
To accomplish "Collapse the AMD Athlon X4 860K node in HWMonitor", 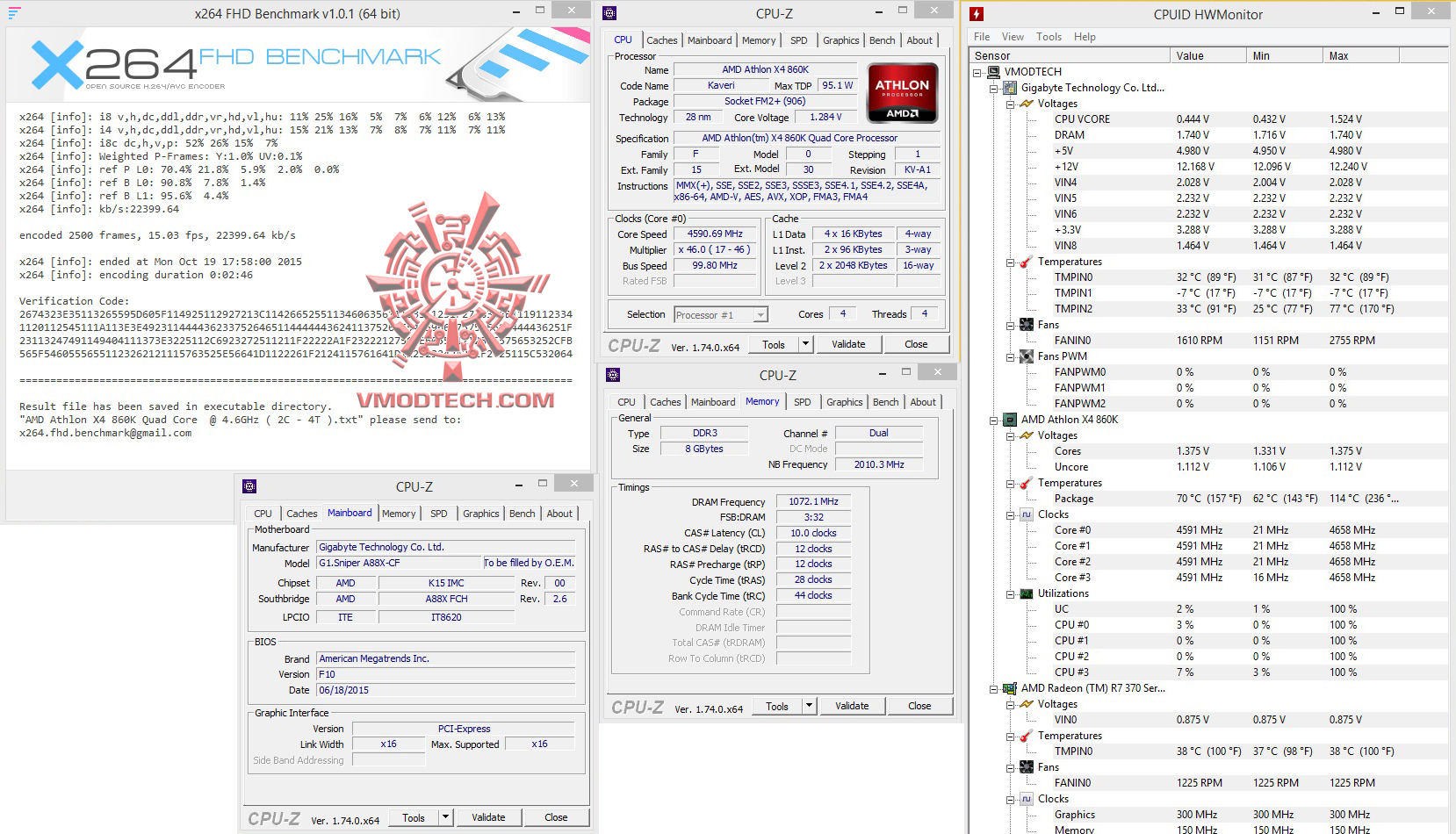I will click(994, 420).
